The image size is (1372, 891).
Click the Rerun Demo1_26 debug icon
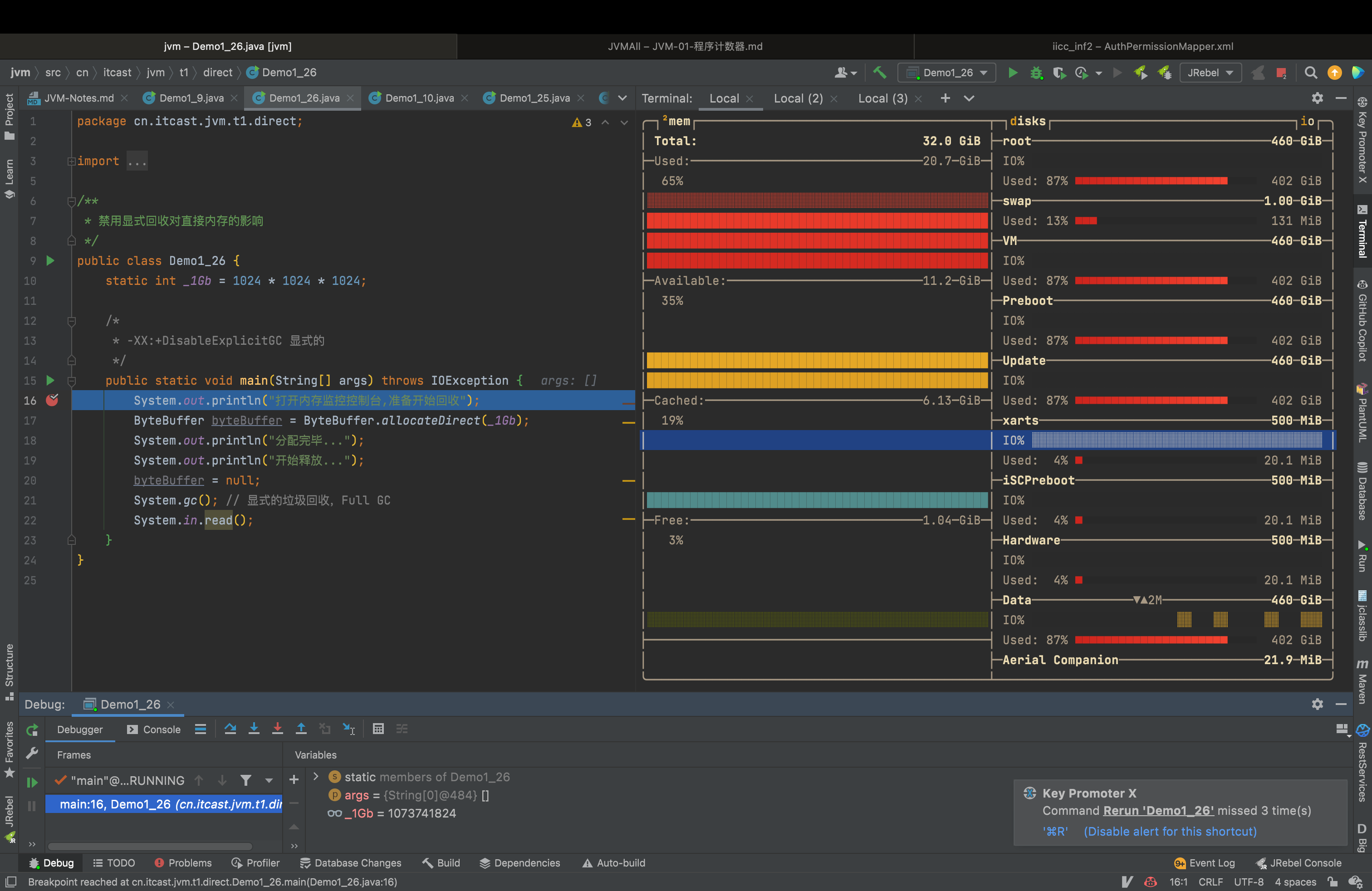tap(32, 729)
